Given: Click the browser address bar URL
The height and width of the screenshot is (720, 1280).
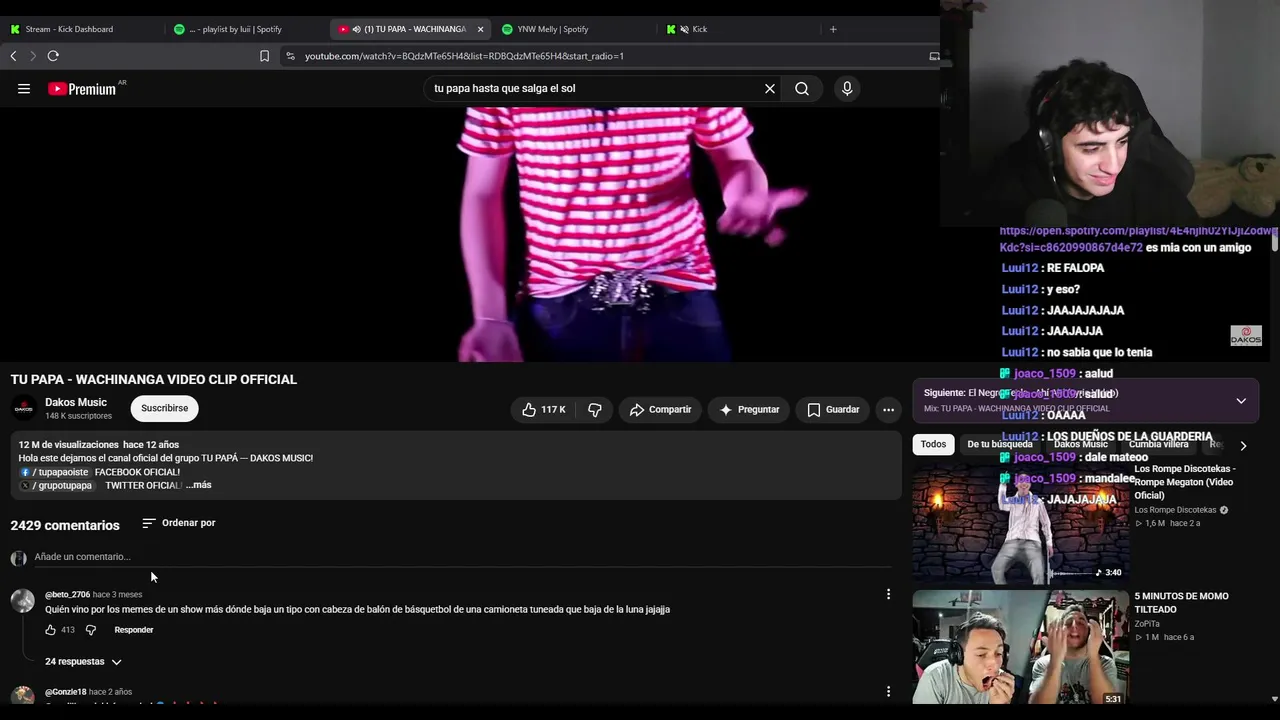Looking at the screenshot, I should coord(464,56).
